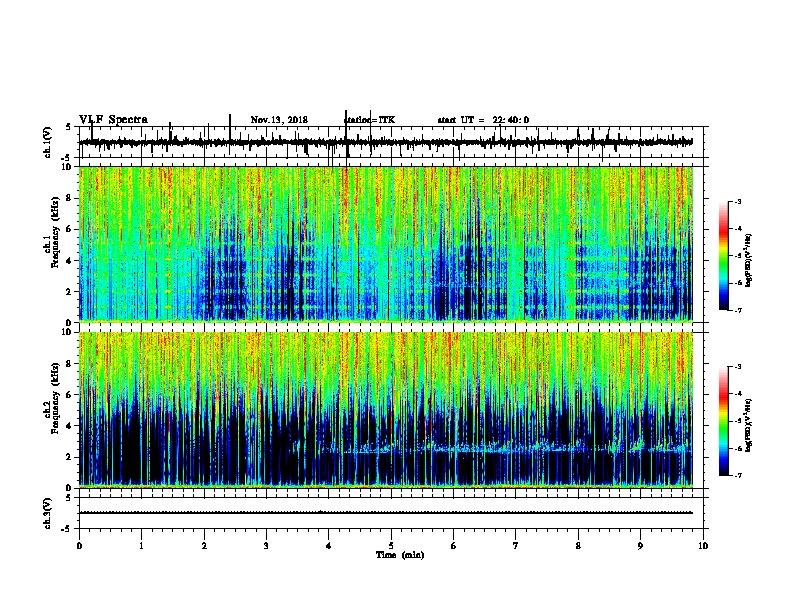Screen dimensions: 792x612
Task: Click the "4" tick on the time axis
Action: click(329, 546)
